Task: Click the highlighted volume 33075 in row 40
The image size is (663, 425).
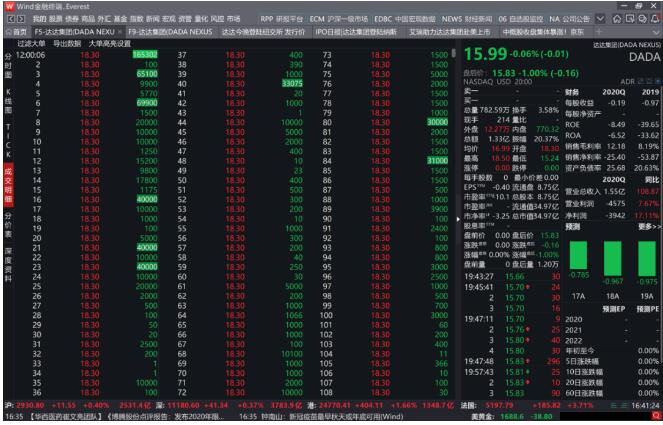Action: pos(292,84)
